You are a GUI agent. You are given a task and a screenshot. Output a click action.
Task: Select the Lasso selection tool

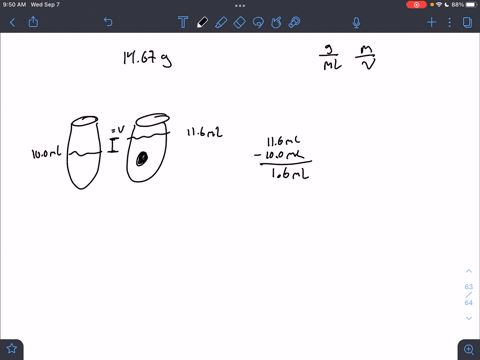pos(258,22)
